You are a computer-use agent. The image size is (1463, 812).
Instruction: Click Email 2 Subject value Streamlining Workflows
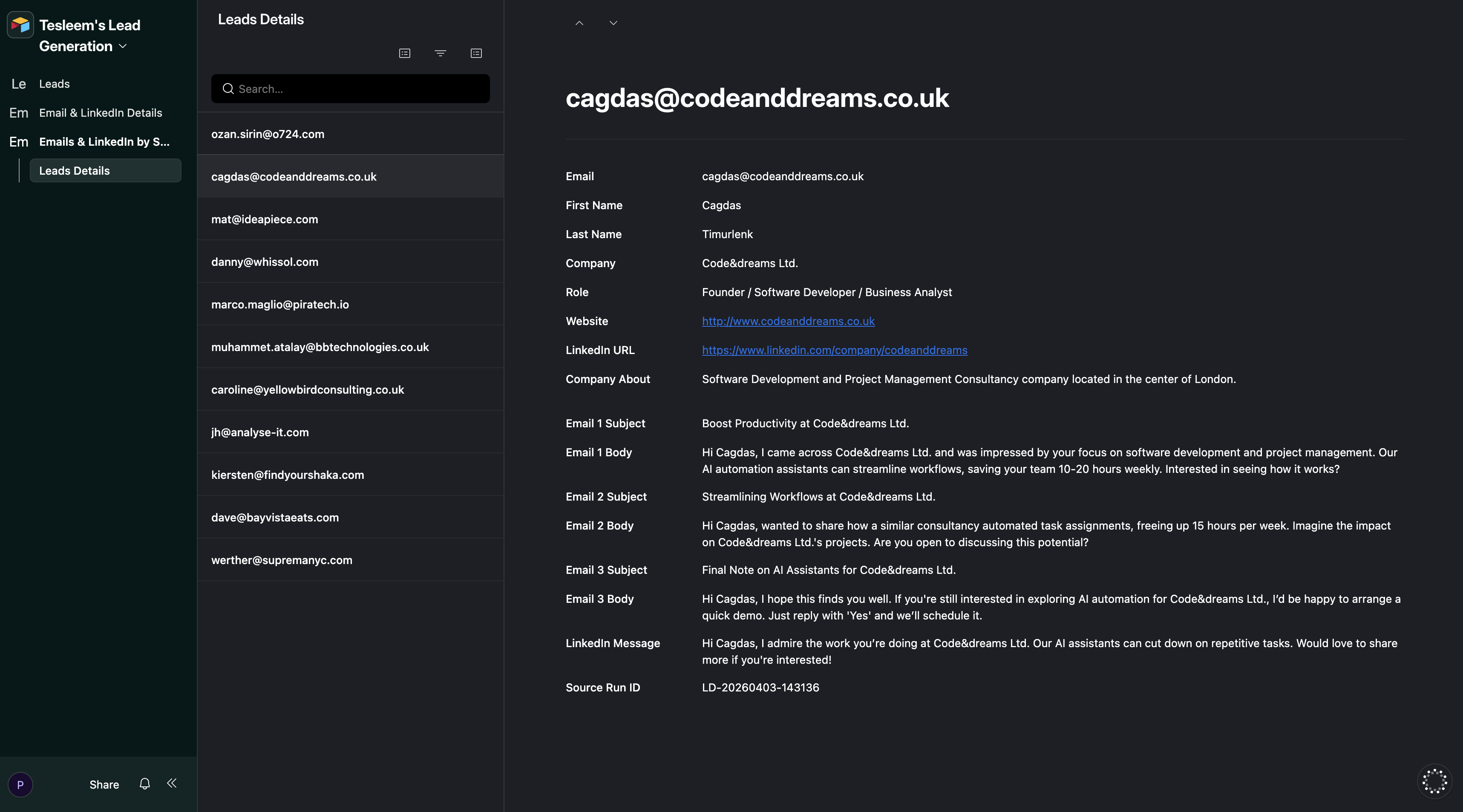[x=818, y=497]
